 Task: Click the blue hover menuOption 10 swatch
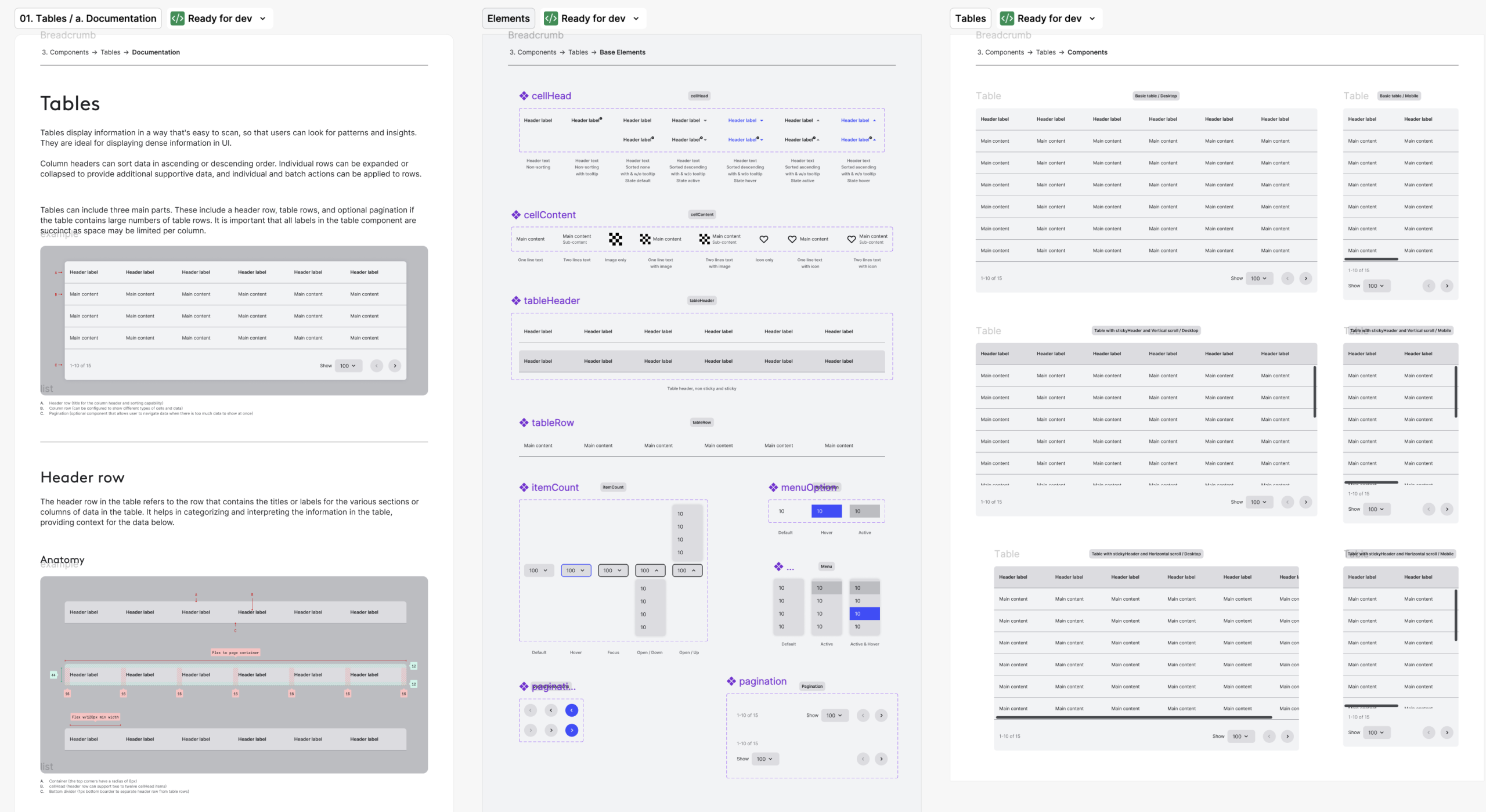(826, 511)
